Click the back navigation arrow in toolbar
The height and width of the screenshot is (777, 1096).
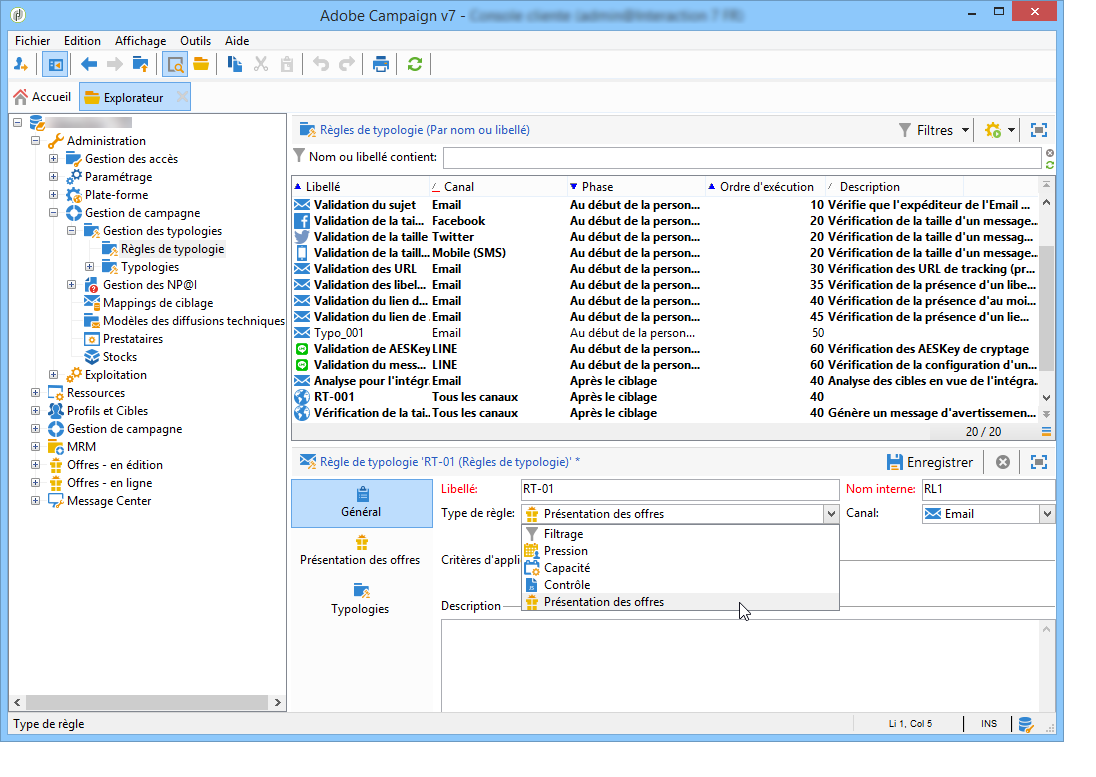[x=89, y=65]
